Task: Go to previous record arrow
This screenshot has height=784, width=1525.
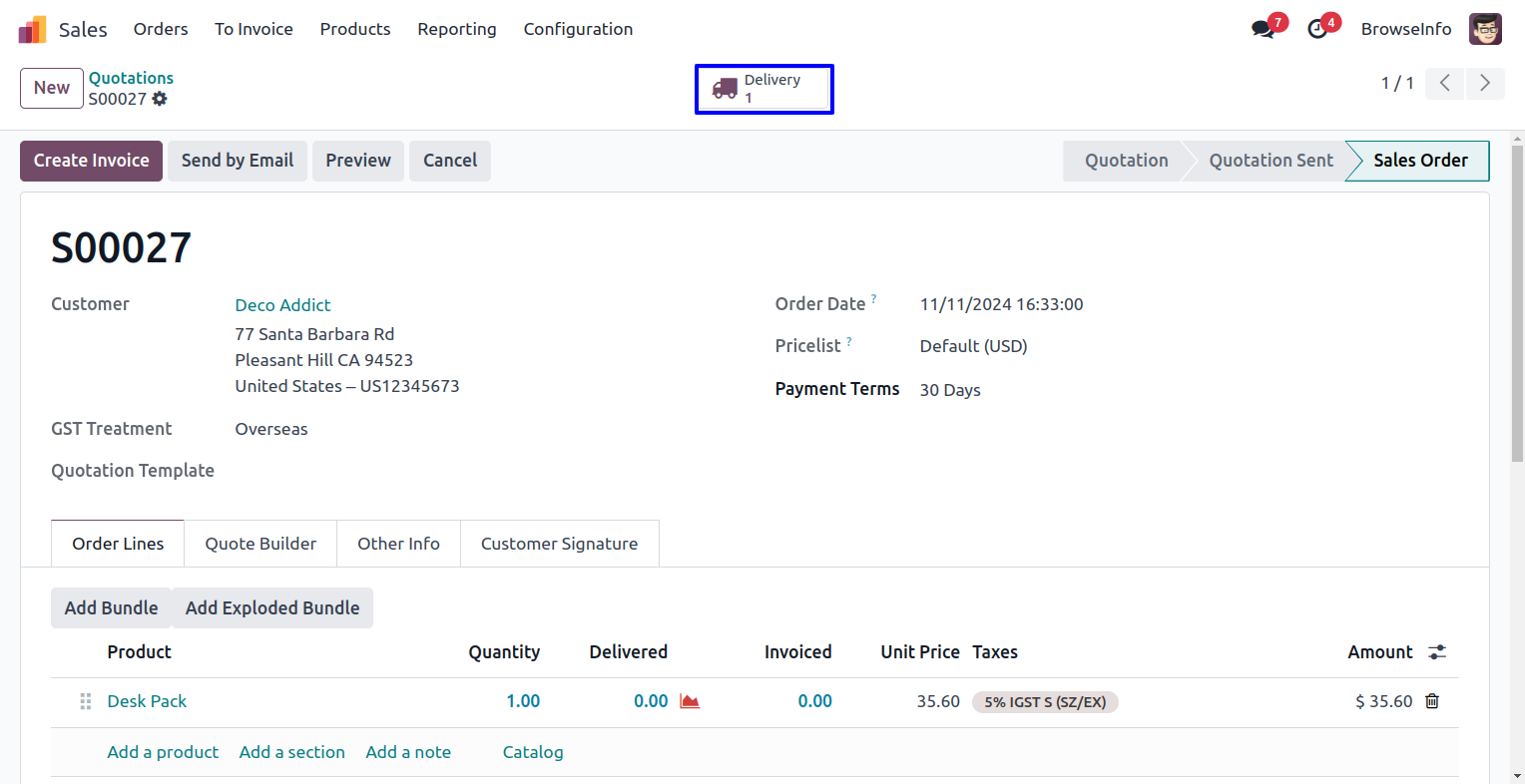Action: pos(1444,83)
